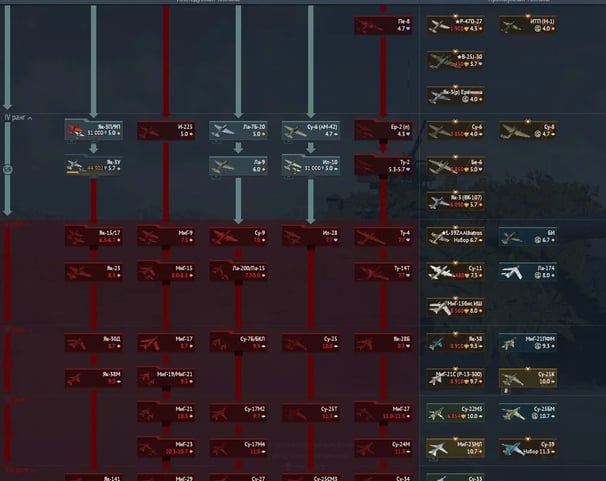Screen dimensions: 606x481
Task: Select the Су-39 pack aircraft
Action: [x=528, y=447]
